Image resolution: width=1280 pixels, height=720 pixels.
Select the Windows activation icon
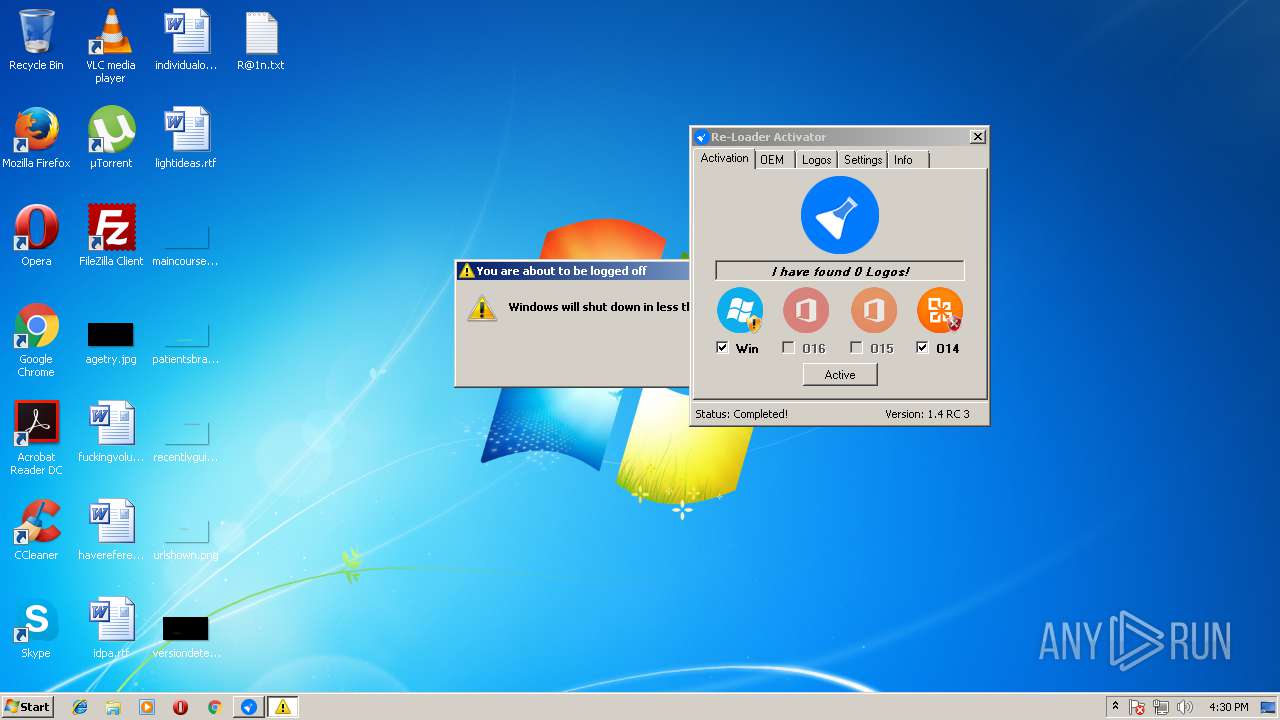[x=740, y=311]
